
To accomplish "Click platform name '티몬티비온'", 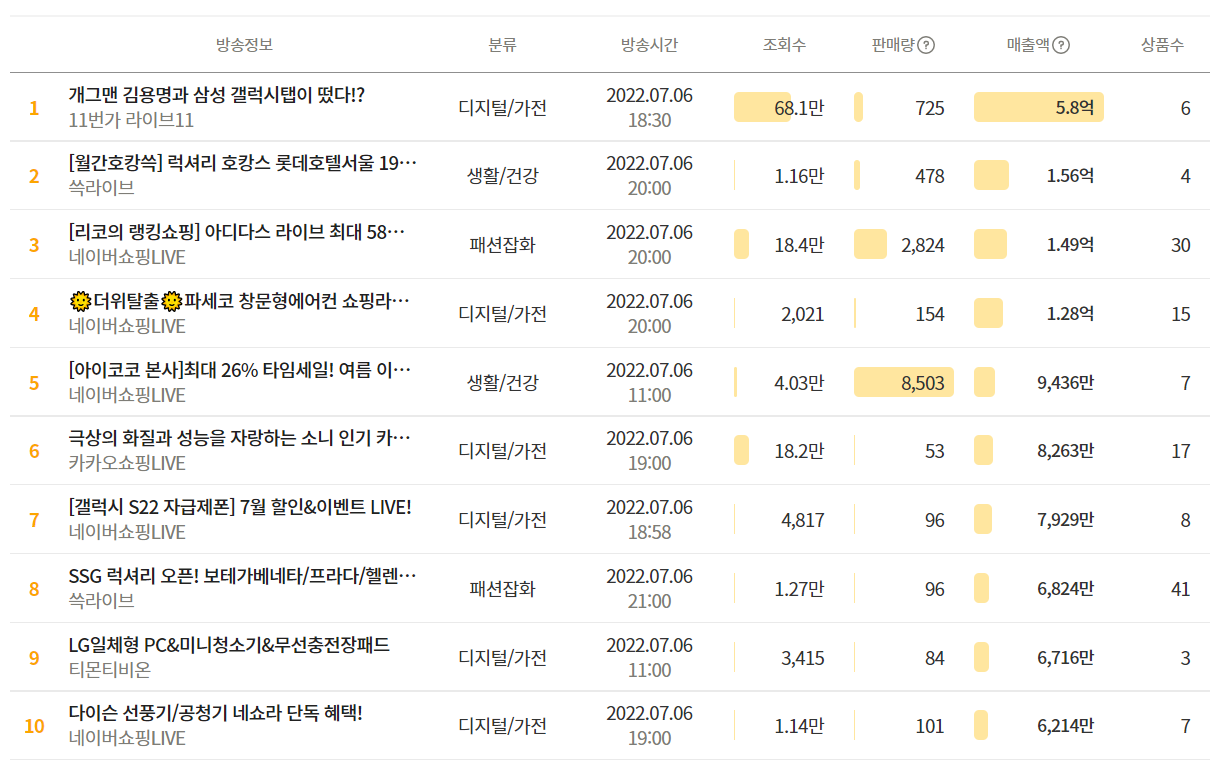I will point(110,670).
